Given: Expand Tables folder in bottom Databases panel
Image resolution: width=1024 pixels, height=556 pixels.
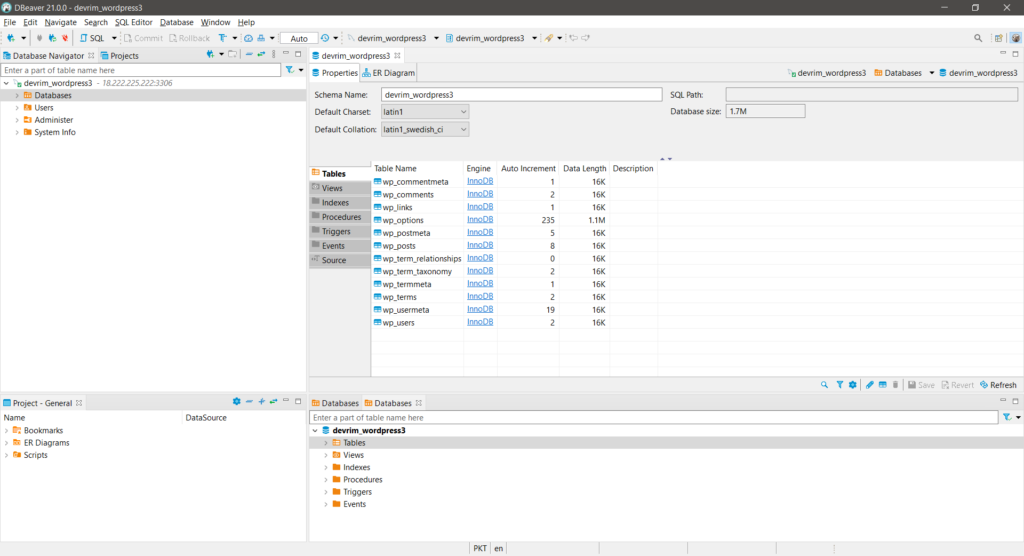Looking at the screenshot, I should click(326, 443).
